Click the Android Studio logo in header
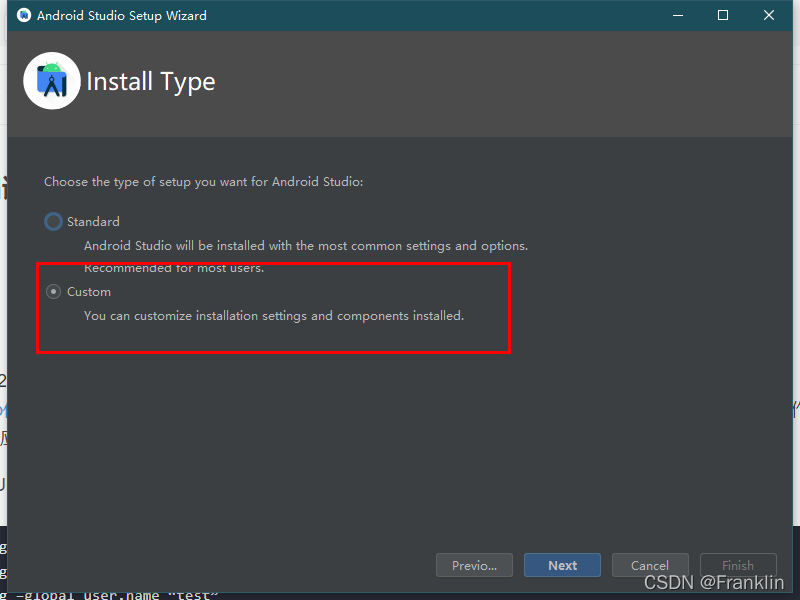Image resolution: width=800 pixels, height=600 pixels. click(52, 81)
